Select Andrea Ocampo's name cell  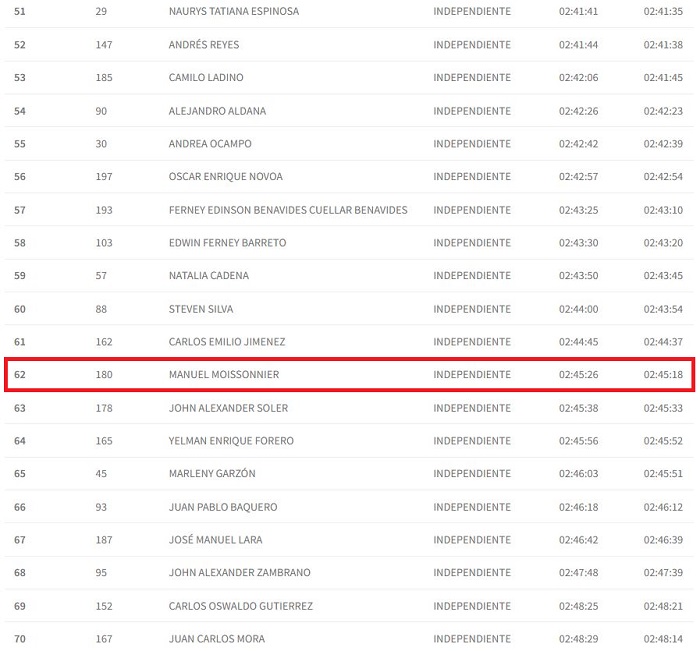(210, 144)
